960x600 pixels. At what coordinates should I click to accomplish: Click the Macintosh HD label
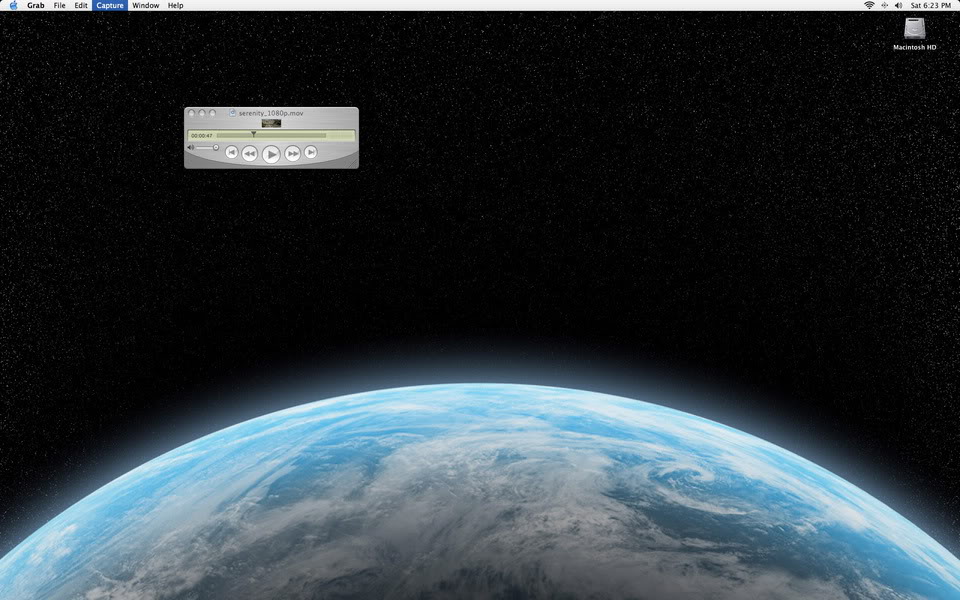click(x=915, y=47)
